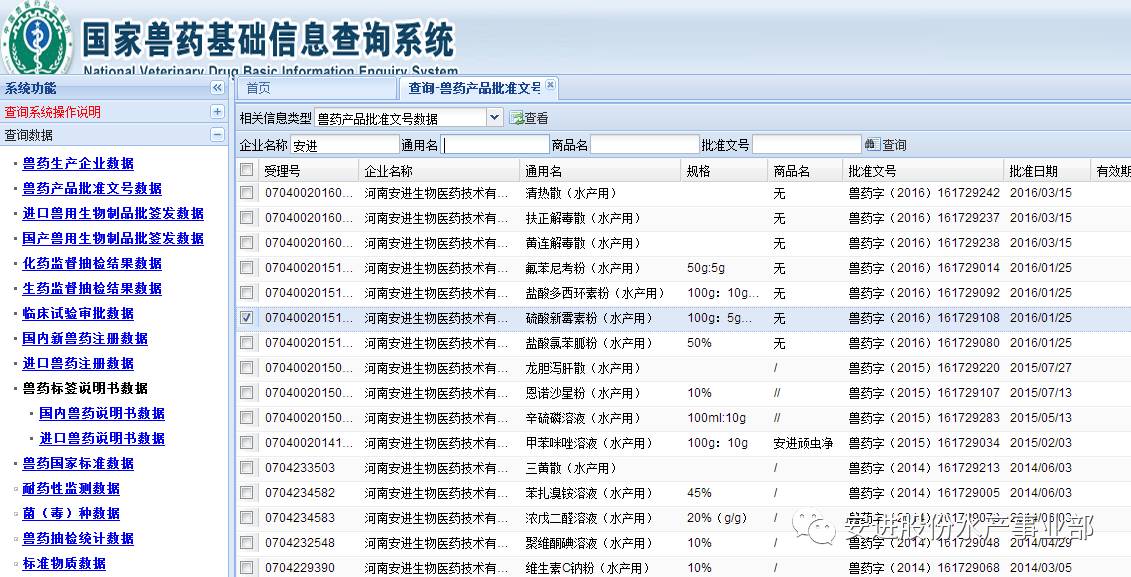
Task: Open 国内兽药说明书数据 link
Action: coord(102,413)
